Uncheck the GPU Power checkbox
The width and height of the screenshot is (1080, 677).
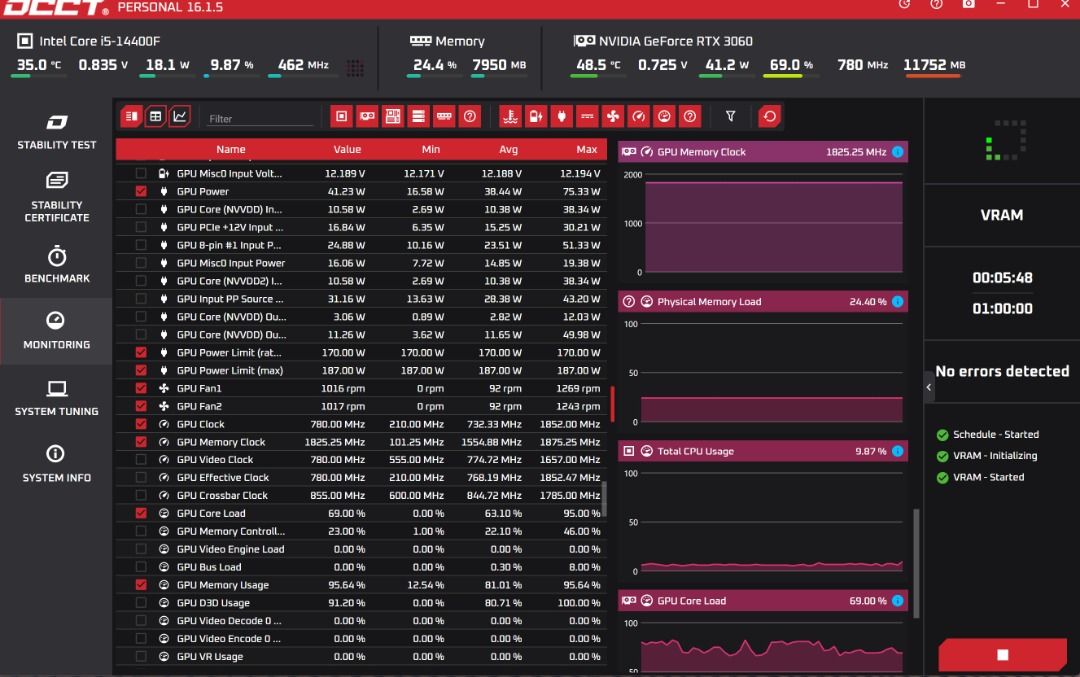(x=141, y=191)
